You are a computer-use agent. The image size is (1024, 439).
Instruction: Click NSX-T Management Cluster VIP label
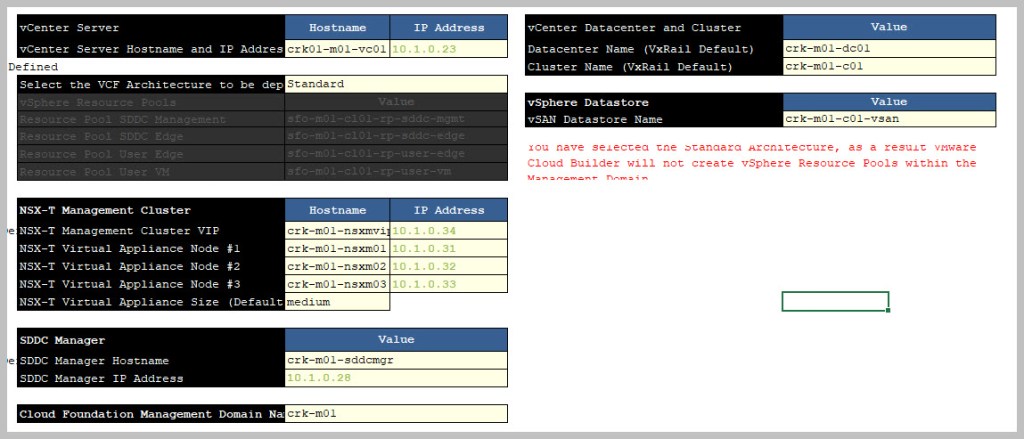(x=151, y=231)
